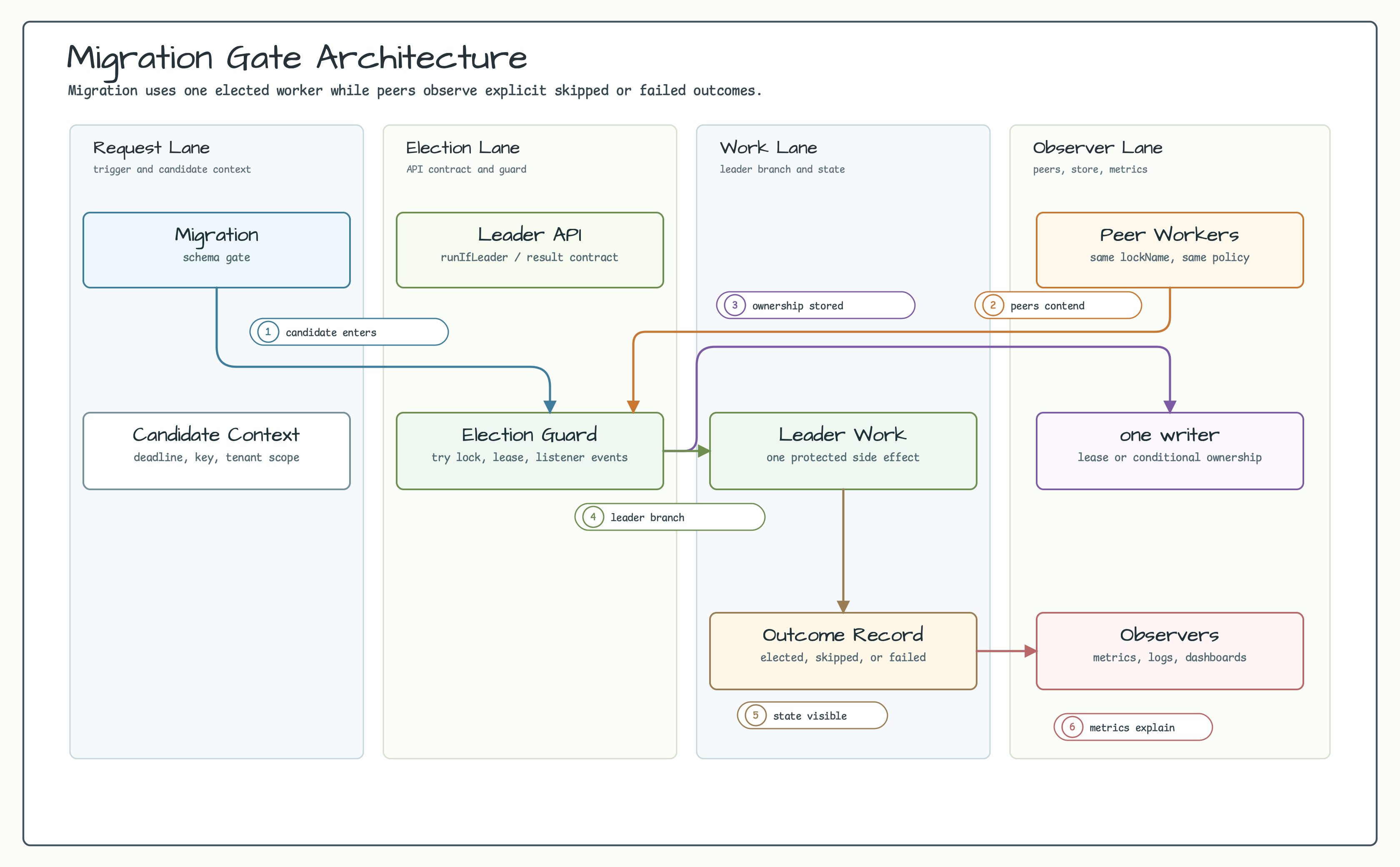Click step 2 number badge
The width and height of the screenshot is (1400, 867).
[x=992, y=305]
